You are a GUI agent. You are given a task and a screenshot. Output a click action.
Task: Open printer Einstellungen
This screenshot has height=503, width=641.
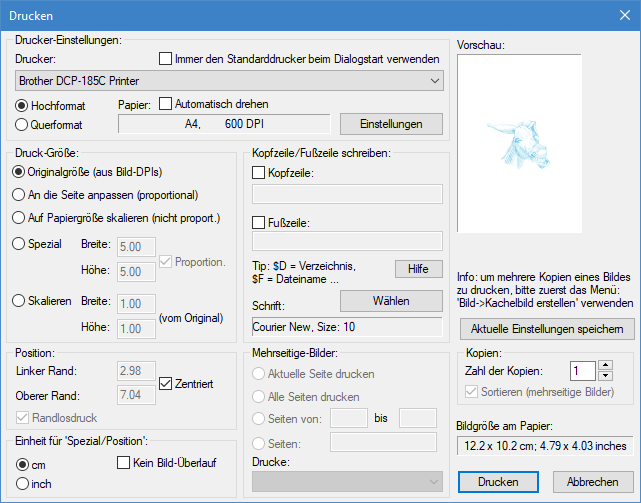point(391,124)
